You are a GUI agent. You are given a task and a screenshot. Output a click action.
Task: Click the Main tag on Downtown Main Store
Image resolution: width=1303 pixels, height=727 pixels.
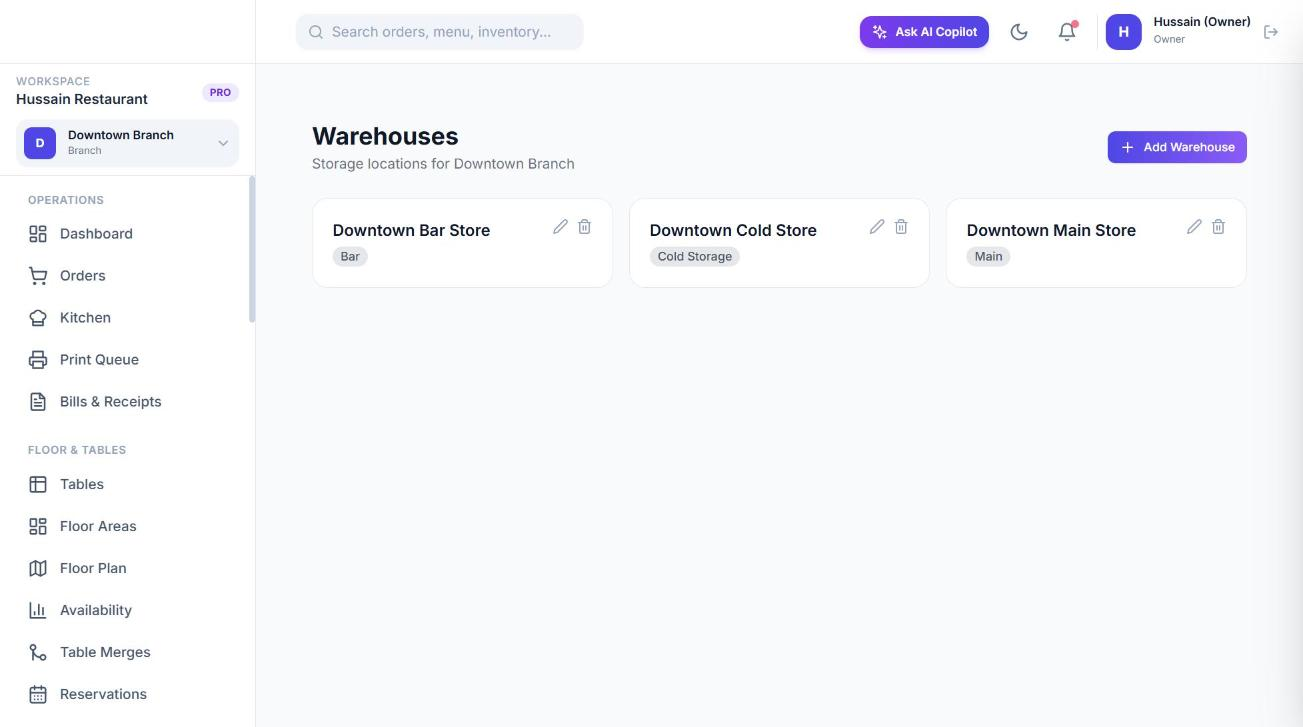989,257
